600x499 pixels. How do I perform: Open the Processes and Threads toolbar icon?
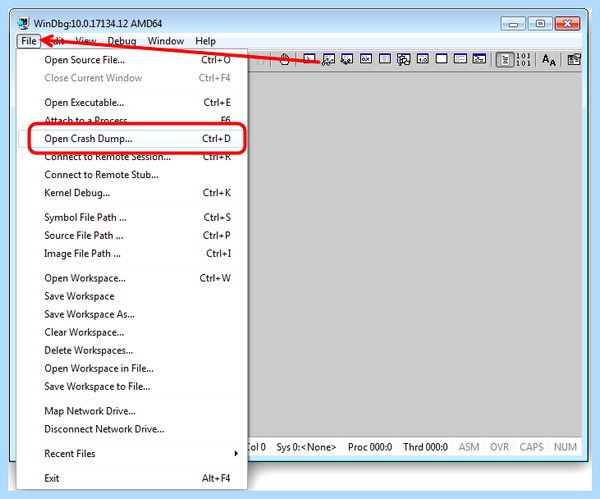pyautogui.click(x=460, y=59)
